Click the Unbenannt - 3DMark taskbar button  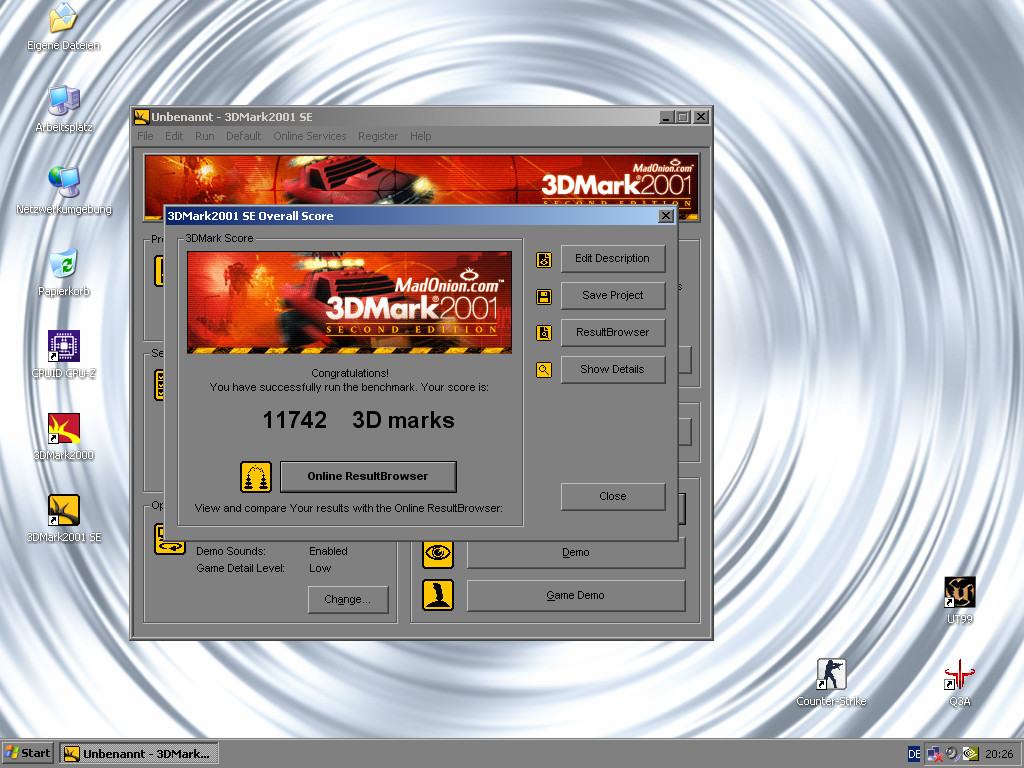pyautogui.click(x=140, y=754)
